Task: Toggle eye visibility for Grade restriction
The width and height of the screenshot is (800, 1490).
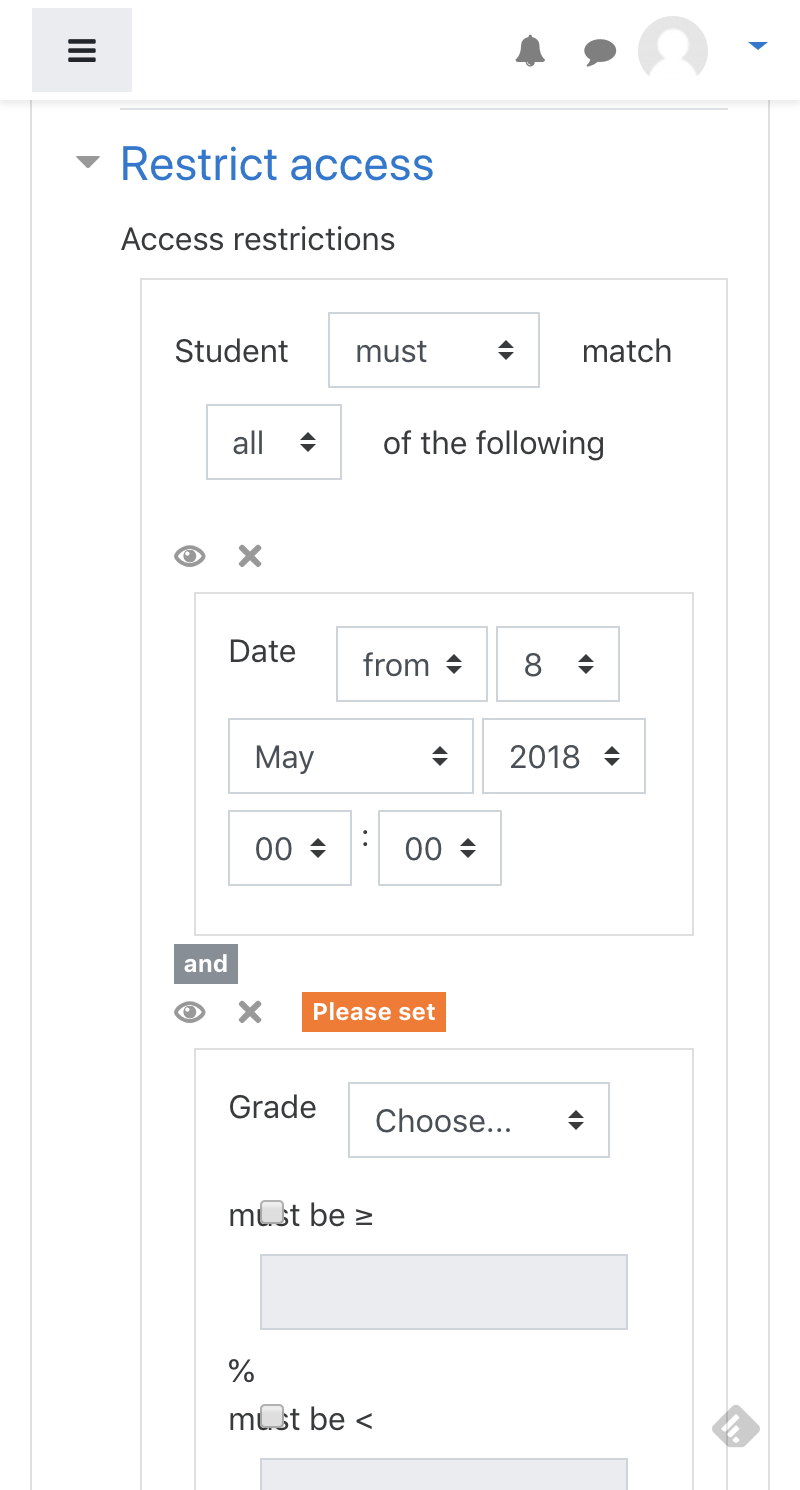Action: click(x=190, y=1012)
